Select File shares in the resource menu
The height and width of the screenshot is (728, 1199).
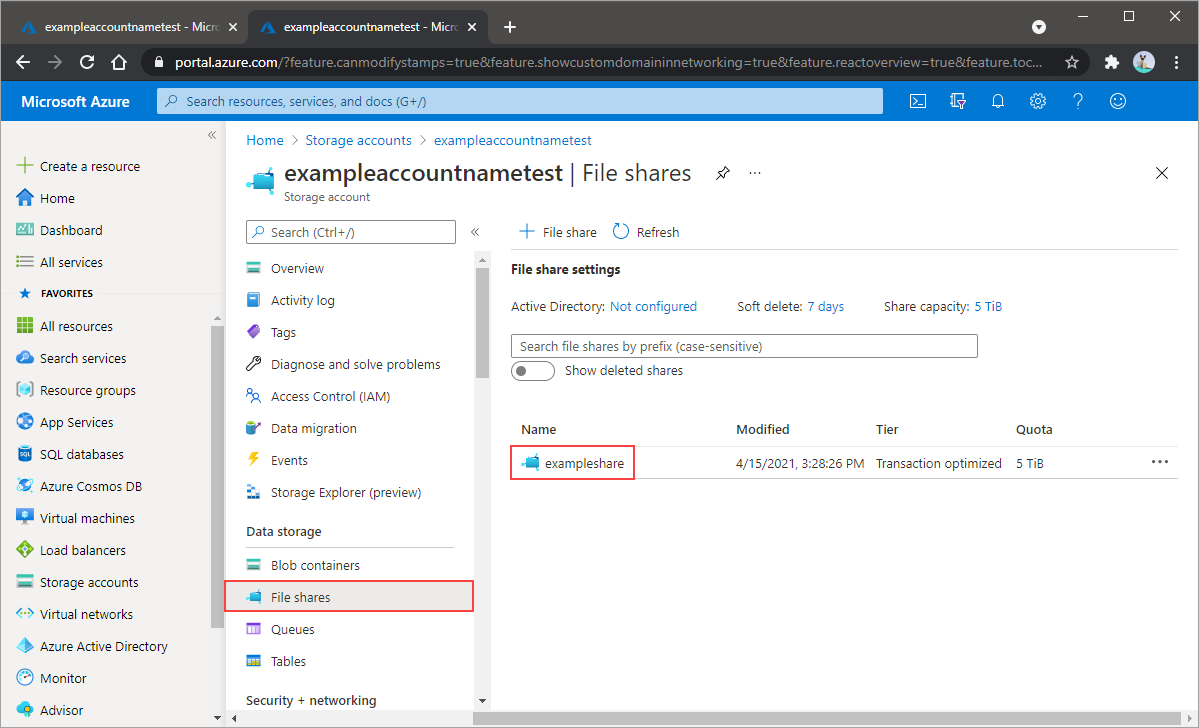(349, 597)
